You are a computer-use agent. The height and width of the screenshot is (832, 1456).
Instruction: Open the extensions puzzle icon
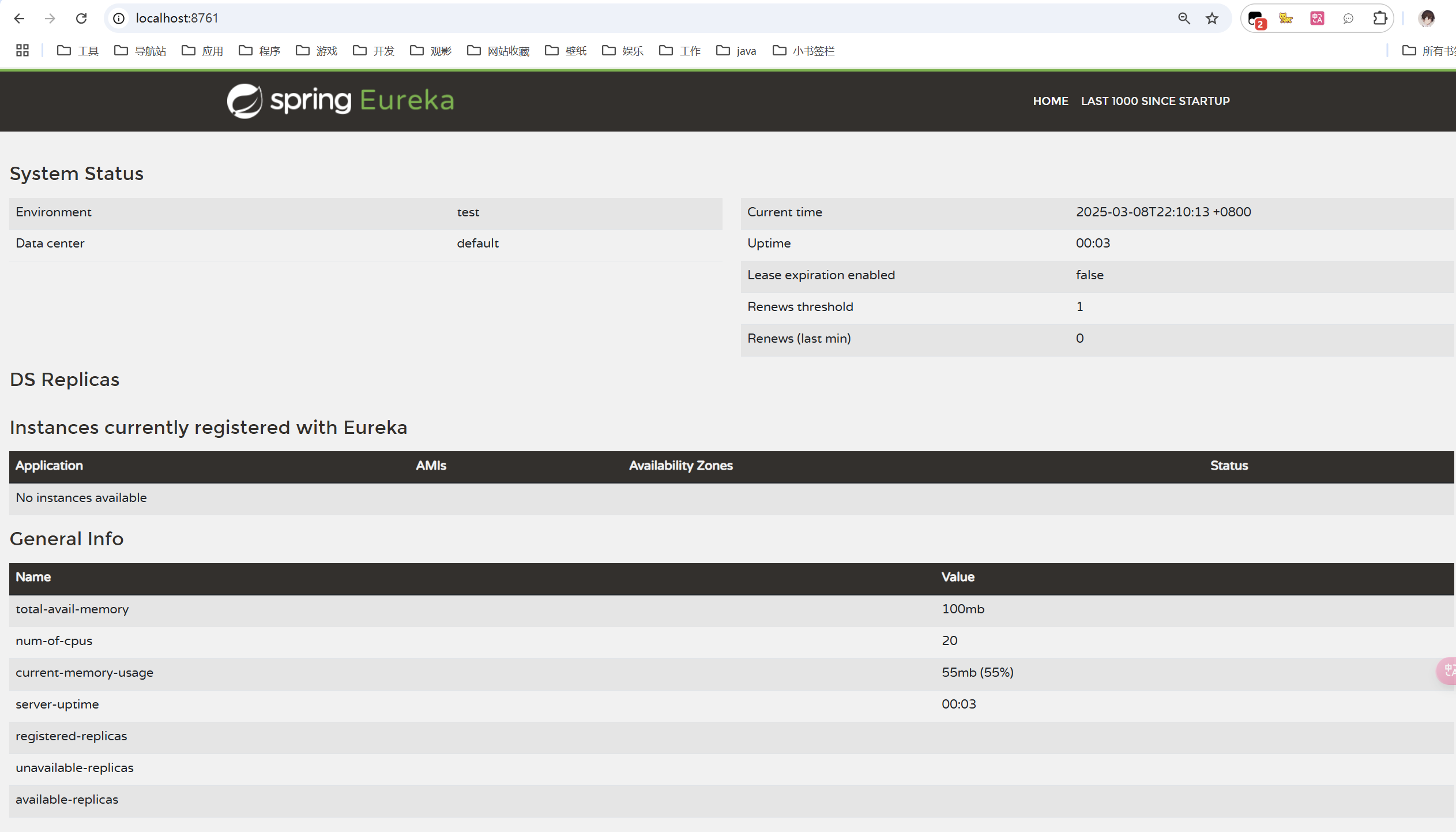1379,18
